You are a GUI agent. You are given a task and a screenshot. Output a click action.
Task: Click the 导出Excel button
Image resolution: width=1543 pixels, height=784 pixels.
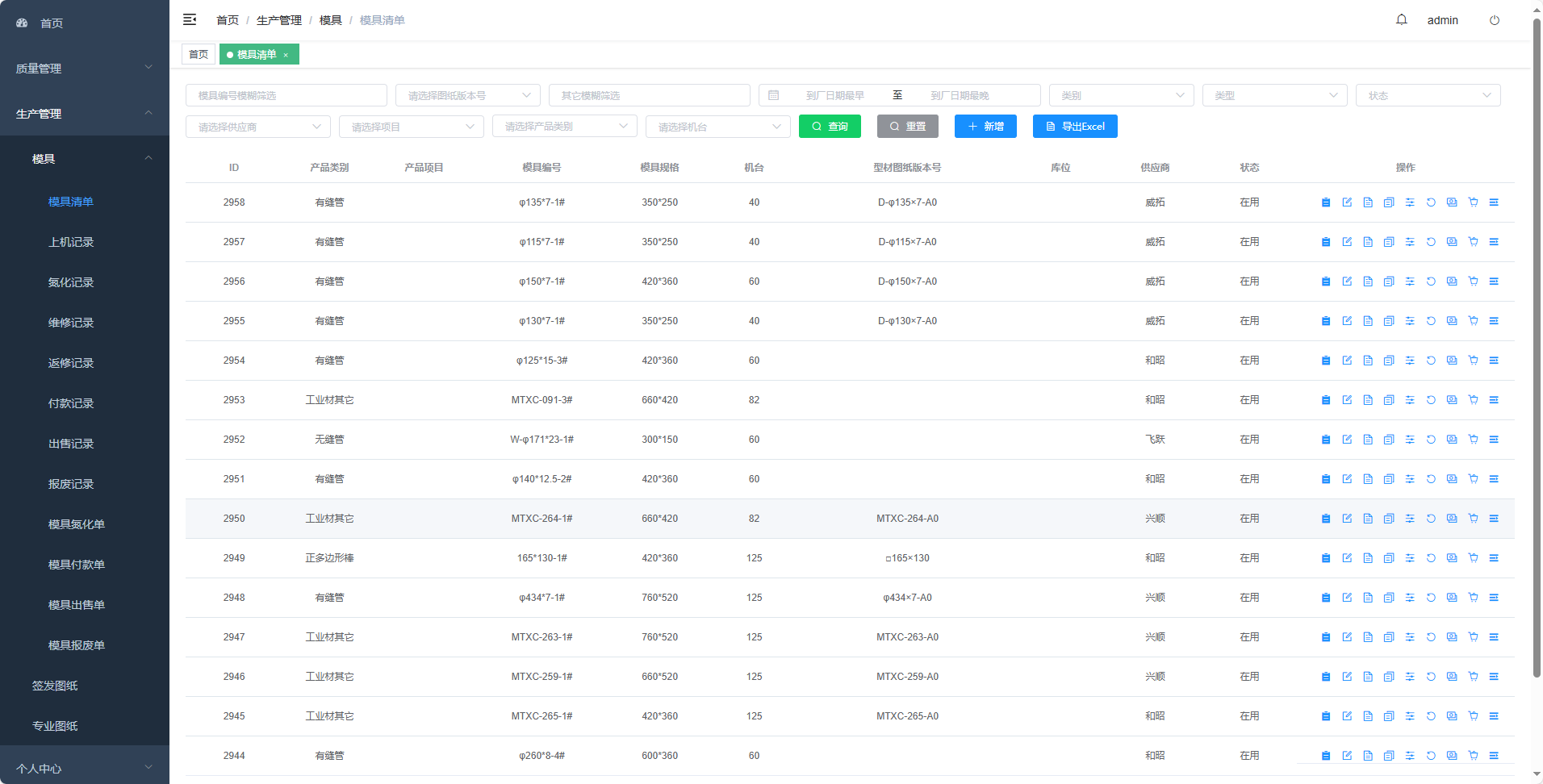tap(1075, 127)
